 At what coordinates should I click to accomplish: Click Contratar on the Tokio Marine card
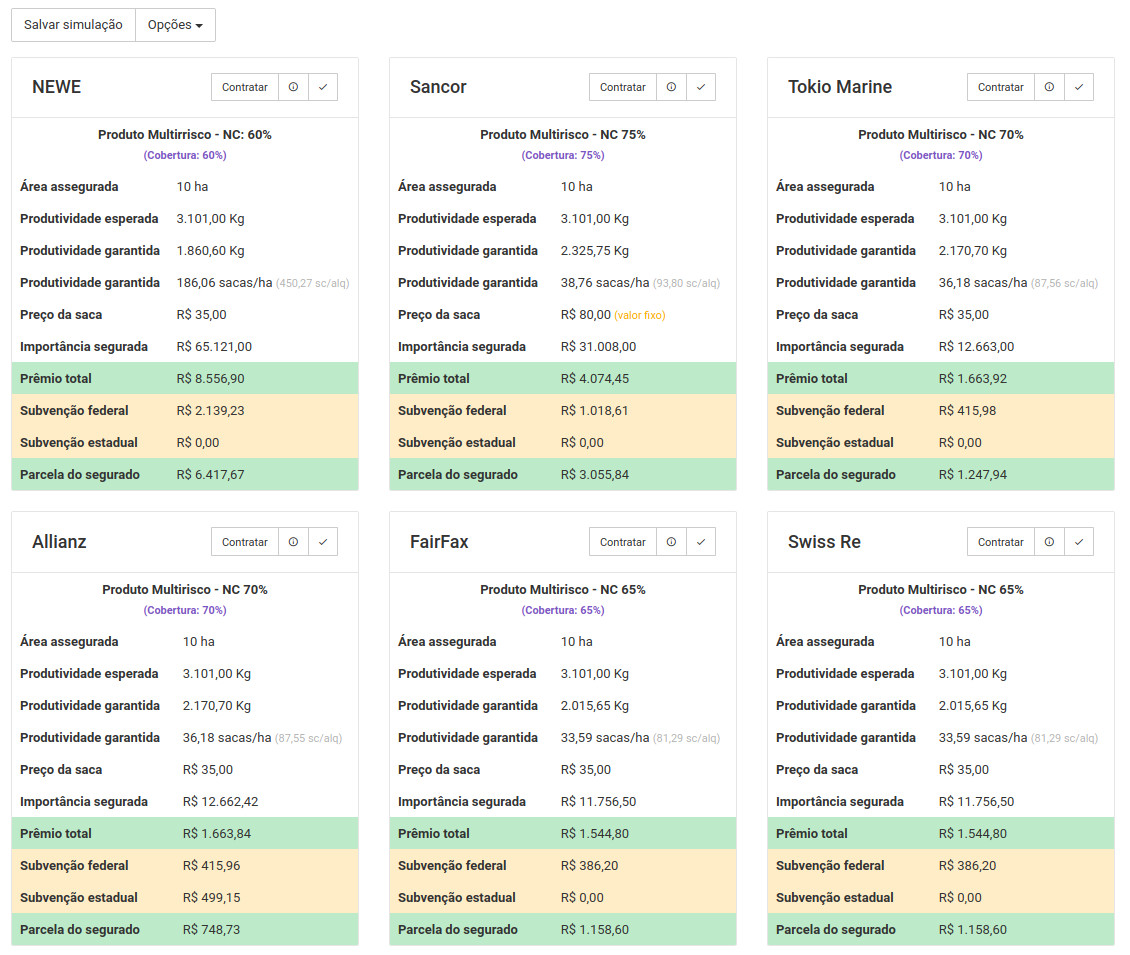1000,87
